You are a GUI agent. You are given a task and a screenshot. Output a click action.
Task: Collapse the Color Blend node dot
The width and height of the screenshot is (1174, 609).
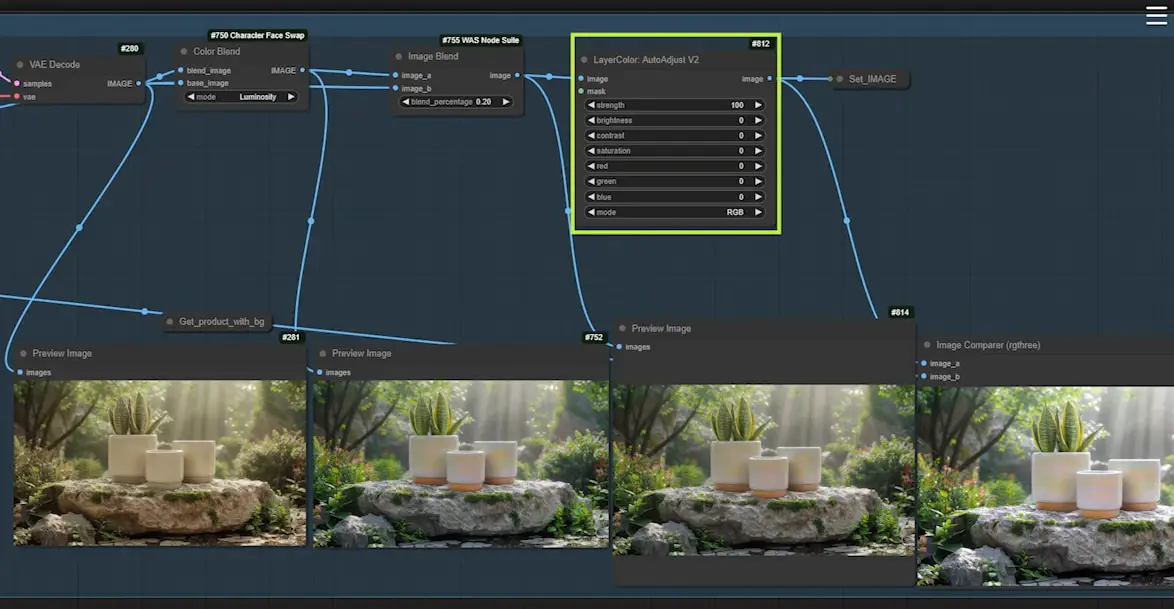pyautogui.click(x=183, y=52)
